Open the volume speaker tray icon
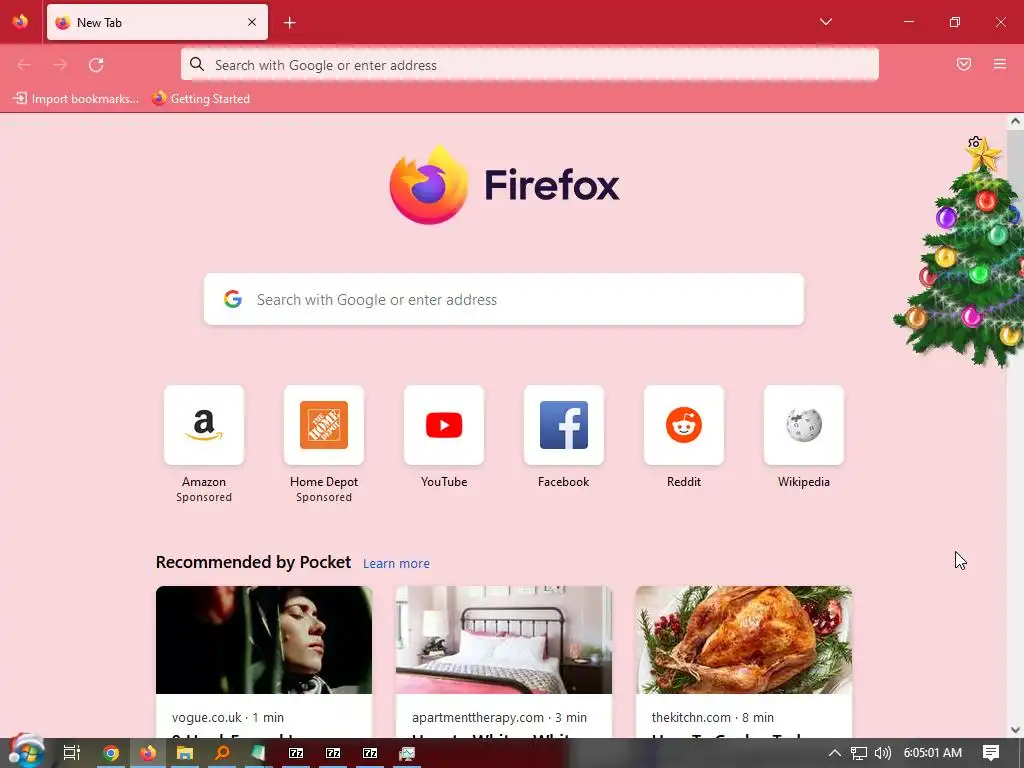The width and height of the screenshot is (1024, 768). coord(882,753)
